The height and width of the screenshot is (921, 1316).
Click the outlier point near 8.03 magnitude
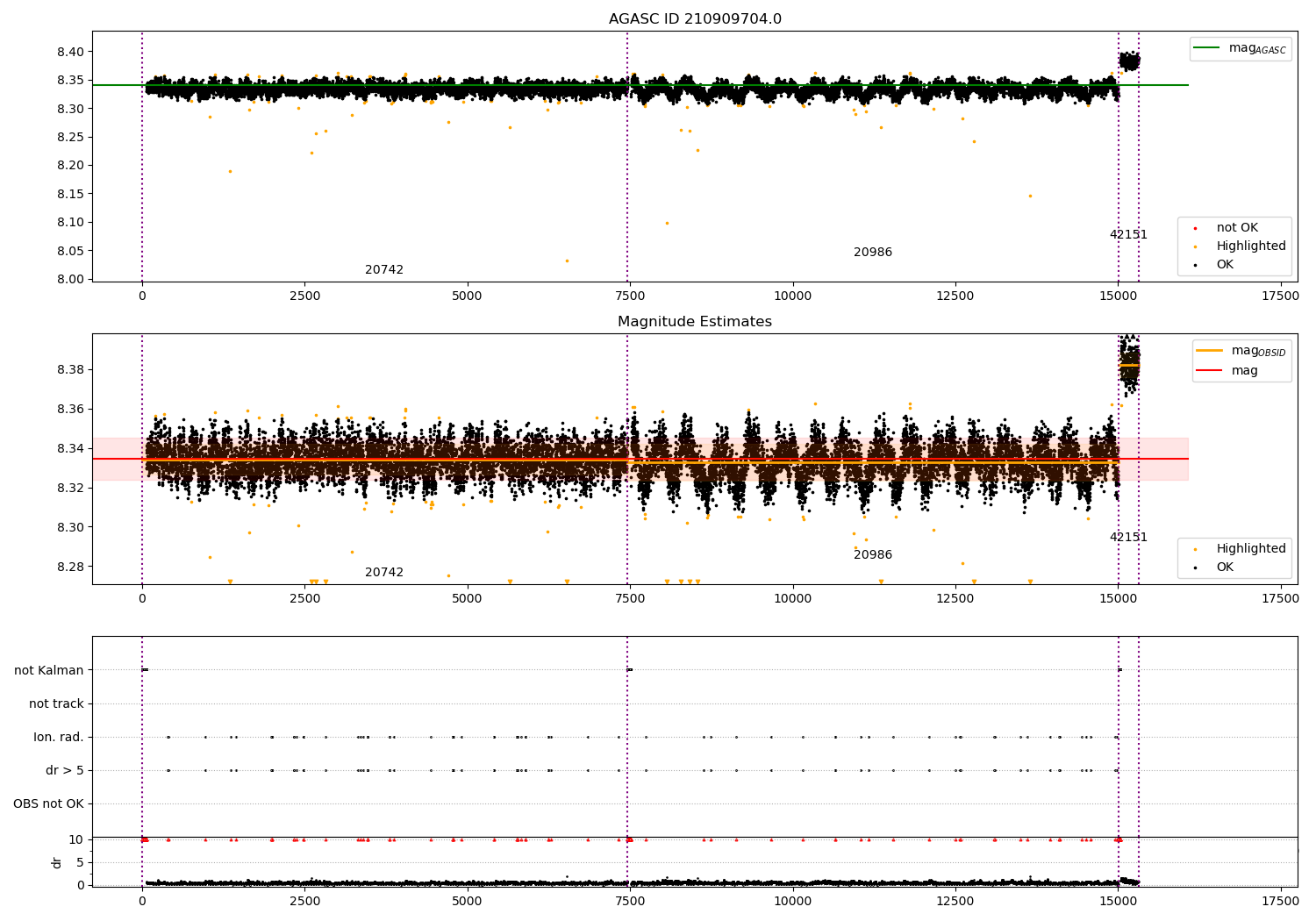[567, 261]
